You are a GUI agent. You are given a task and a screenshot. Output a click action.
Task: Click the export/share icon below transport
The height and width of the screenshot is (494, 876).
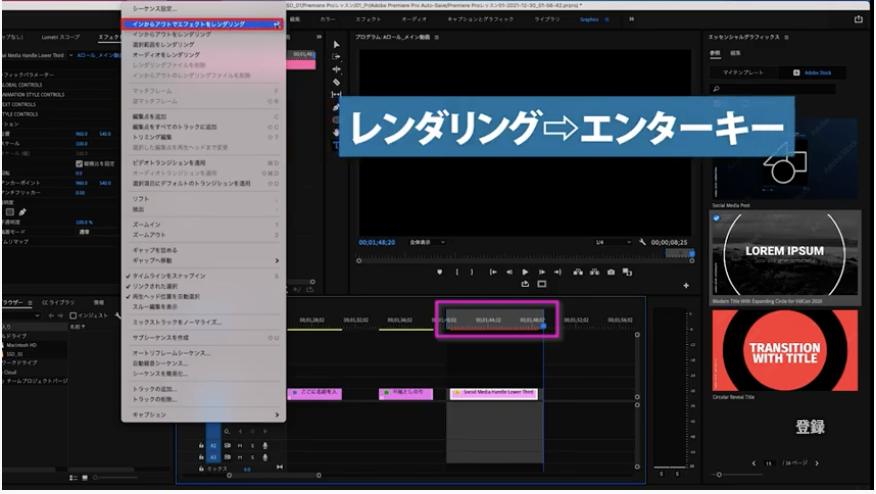pos(525,284)
